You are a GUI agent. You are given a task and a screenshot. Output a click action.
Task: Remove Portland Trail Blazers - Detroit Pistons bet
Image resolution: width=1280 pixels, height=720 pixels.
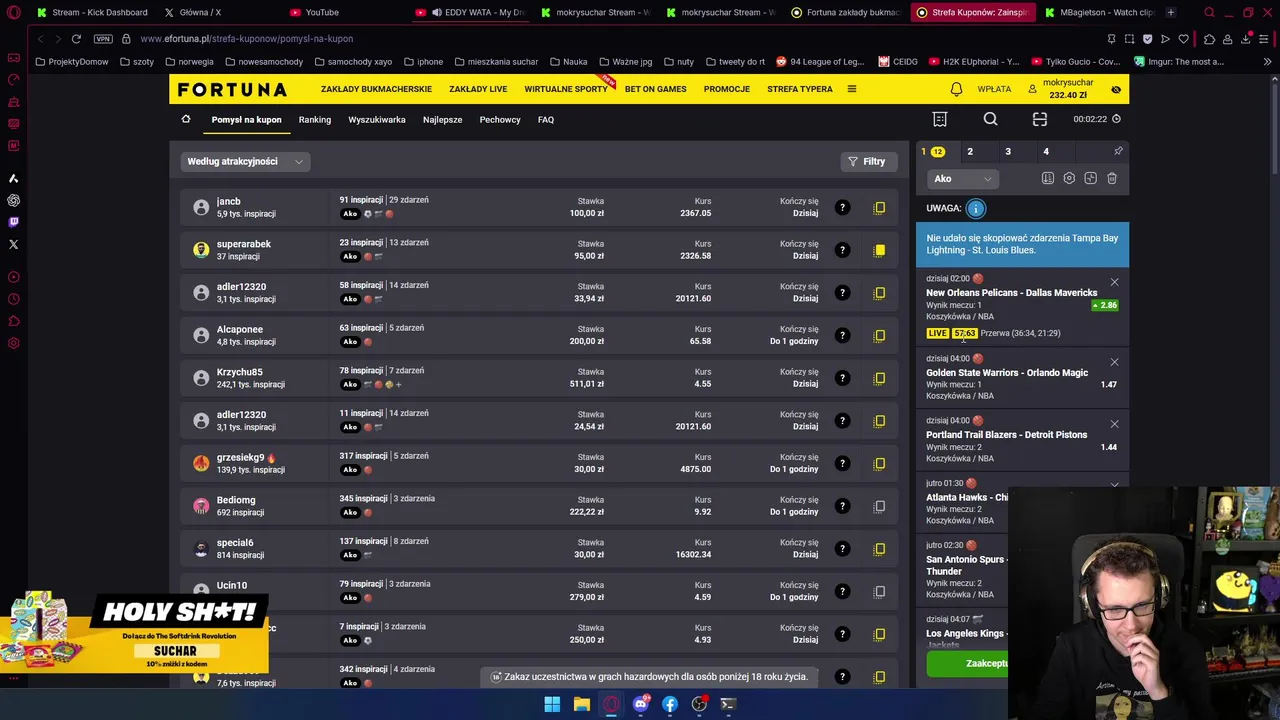pyautogui.click(x=1114, y=424)
